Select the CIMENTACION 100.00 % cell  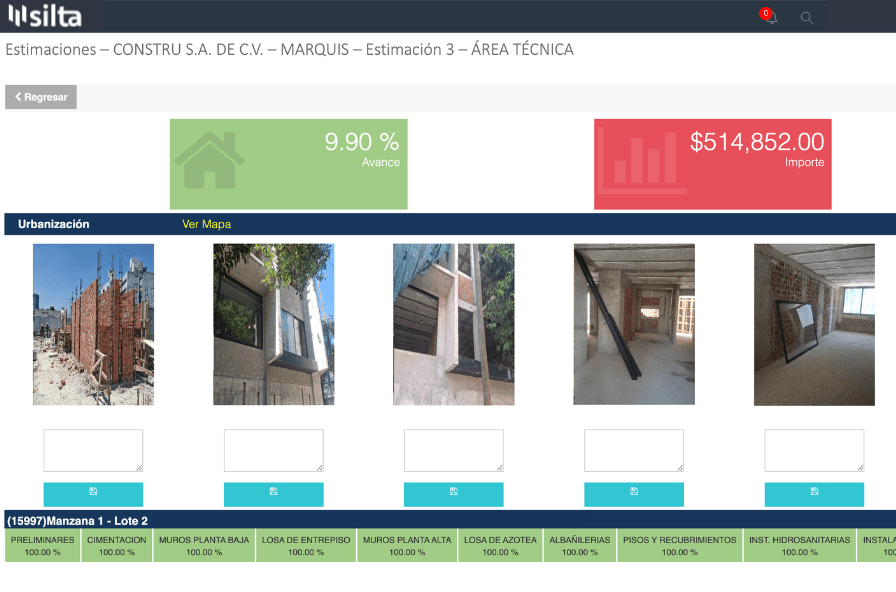[x=117, y=546]
